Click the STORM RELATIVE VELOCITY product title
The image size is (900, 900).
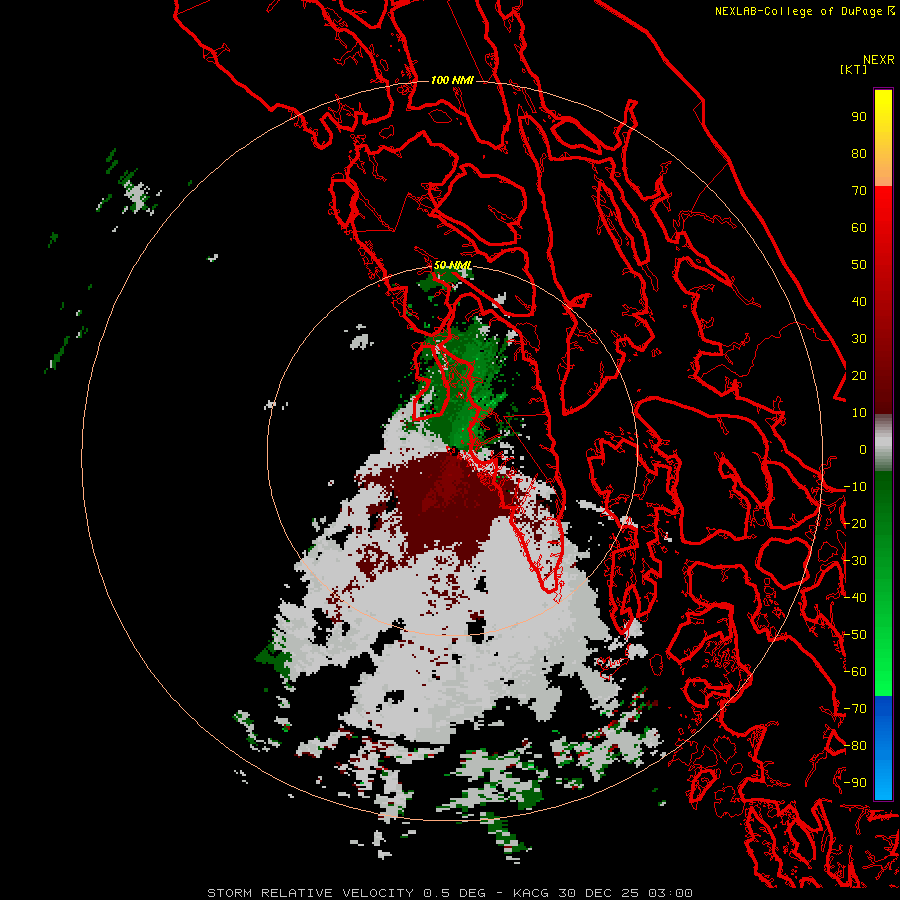(x=310, y=893)
